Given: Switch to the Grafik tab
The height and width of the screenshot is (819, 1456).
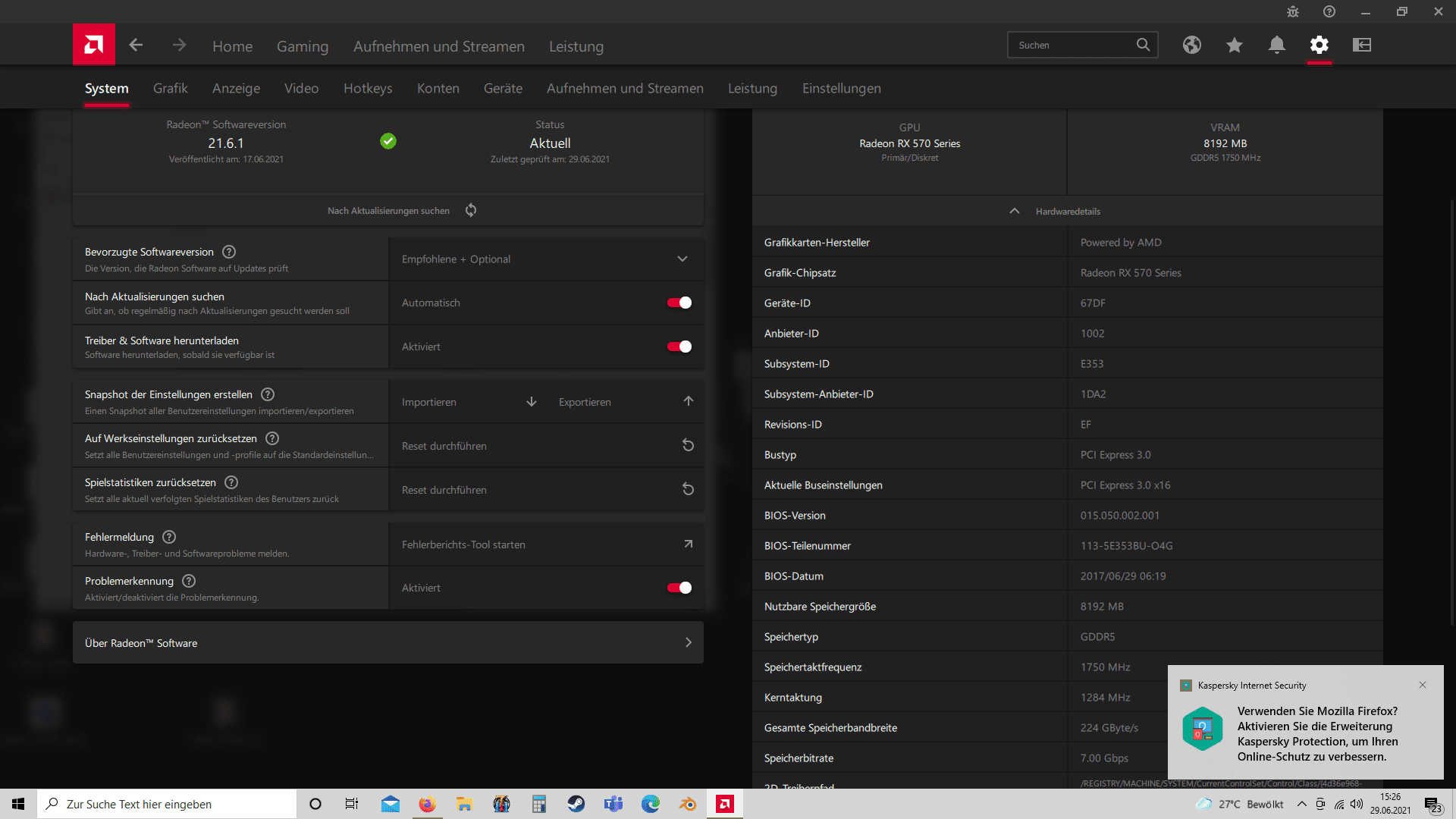Looking at the screenshot, I should (170, 88).
